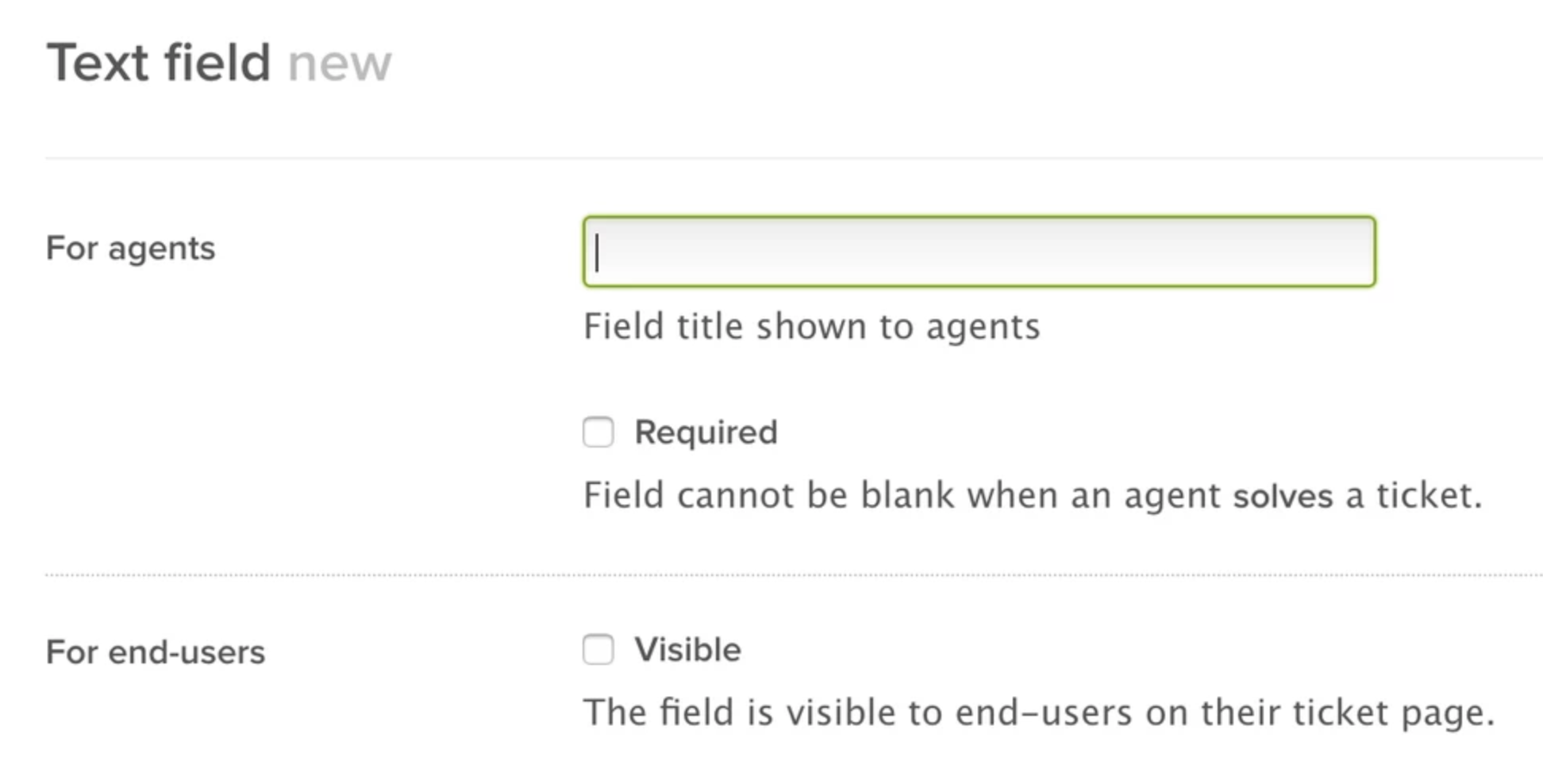Click the Visible label text

685,649
